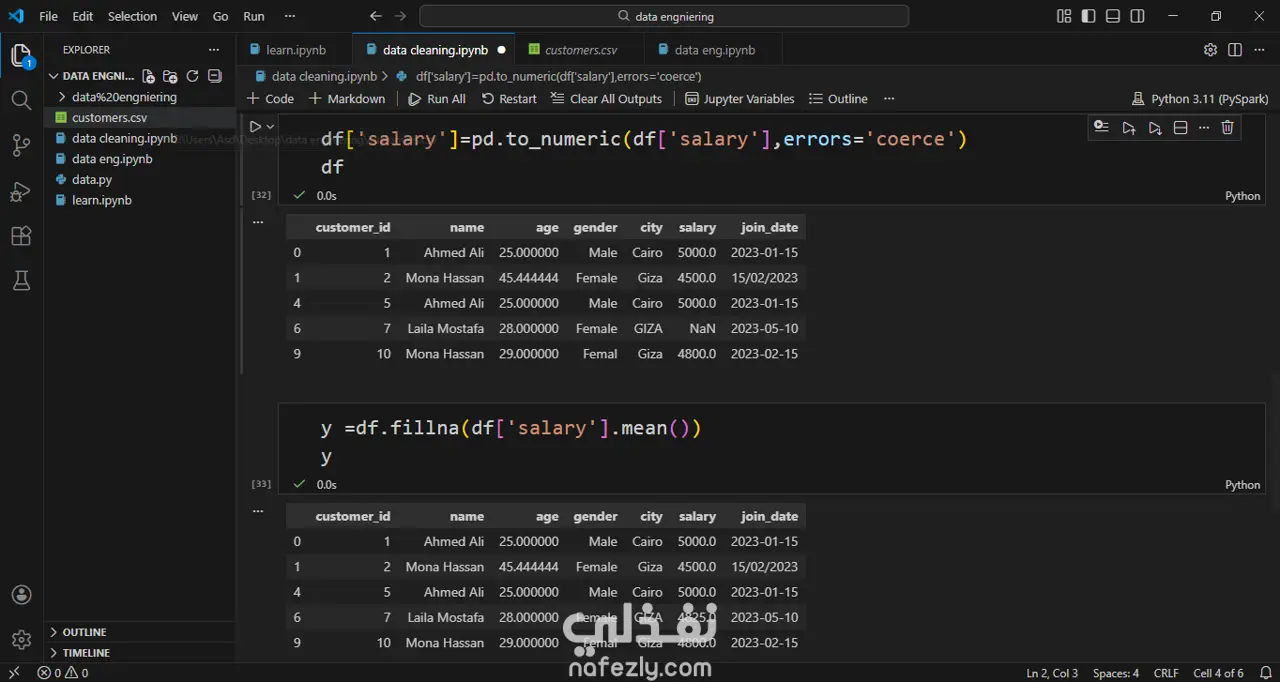The image size is (1280, 682).
Task: Open output actions for cell 33
Action: (258, 511)
